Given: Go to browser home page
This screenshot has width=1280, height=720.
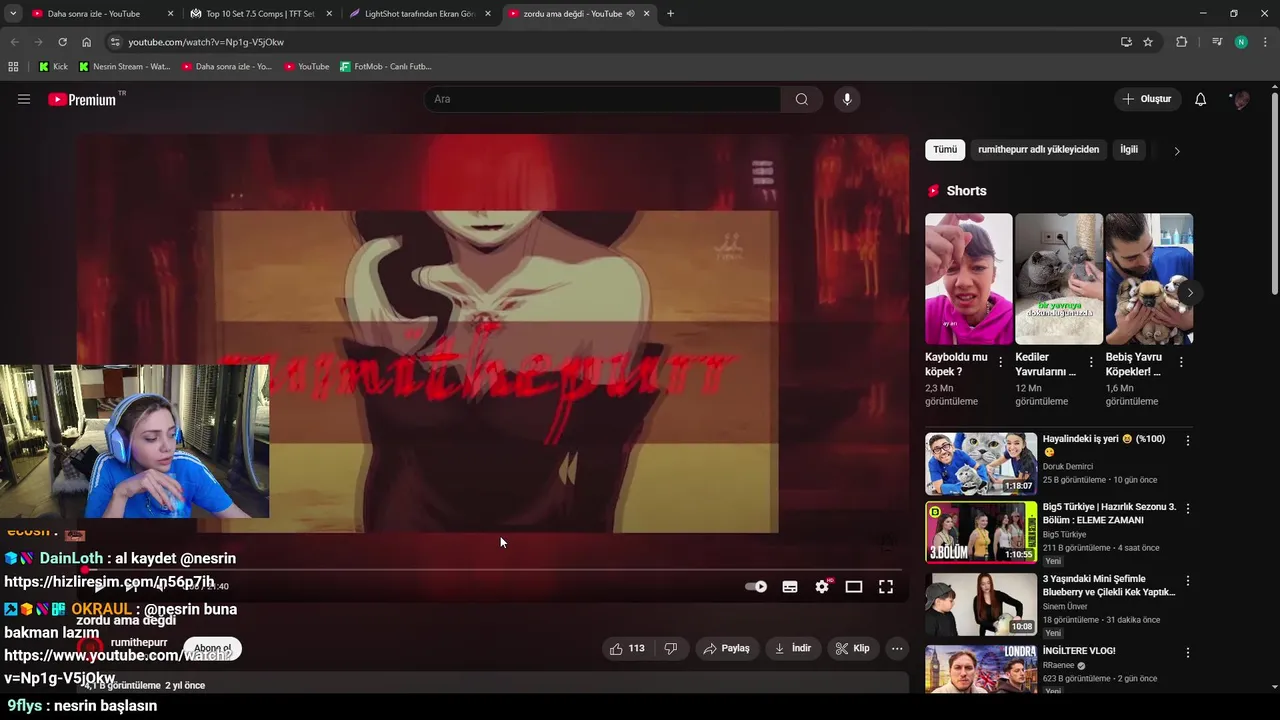Looking at the screenshot, I should pyautogui.click(x=86, y=42).
